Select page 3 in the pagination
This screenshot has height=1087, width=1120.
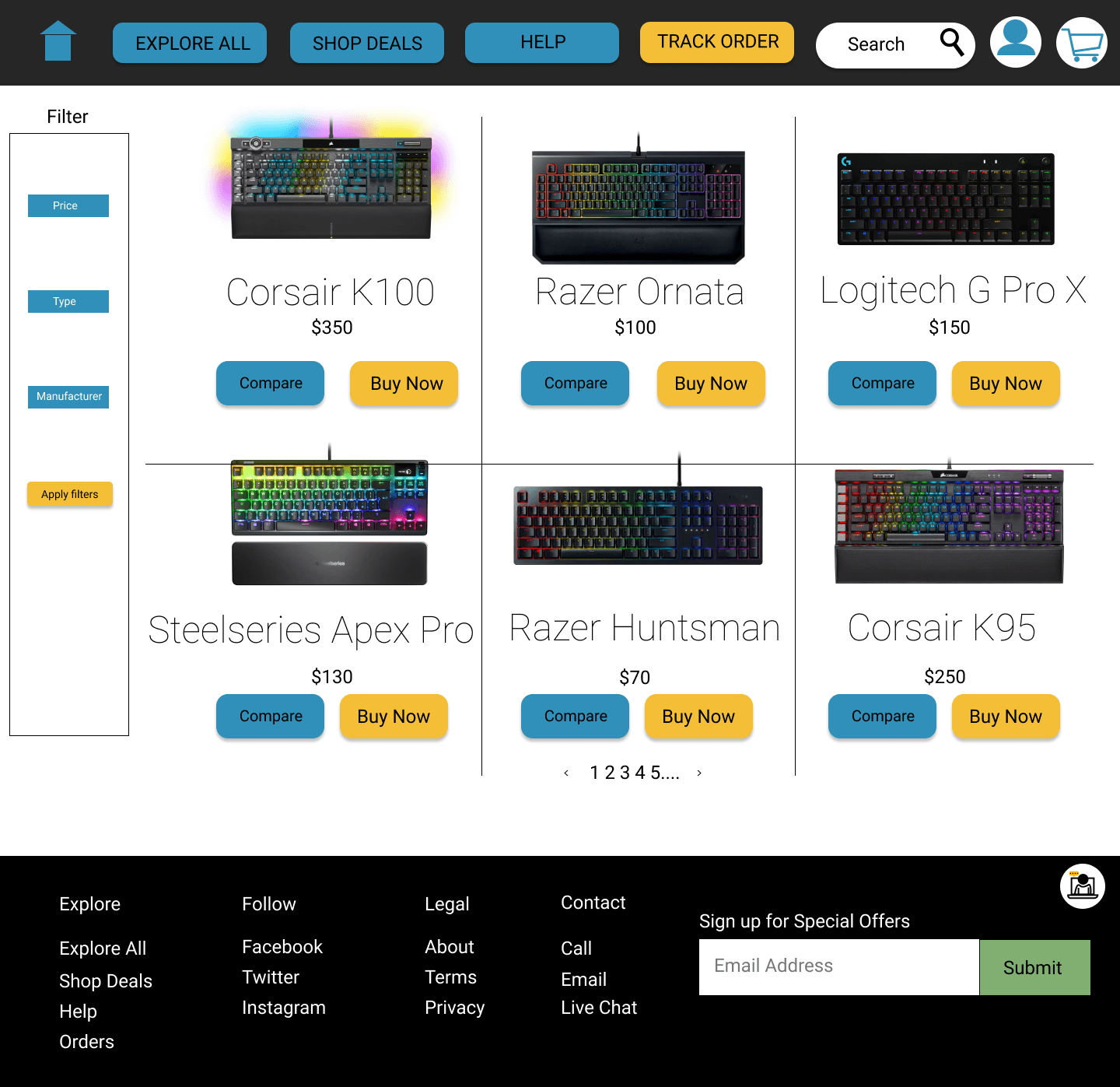click(x=624, y=773)
